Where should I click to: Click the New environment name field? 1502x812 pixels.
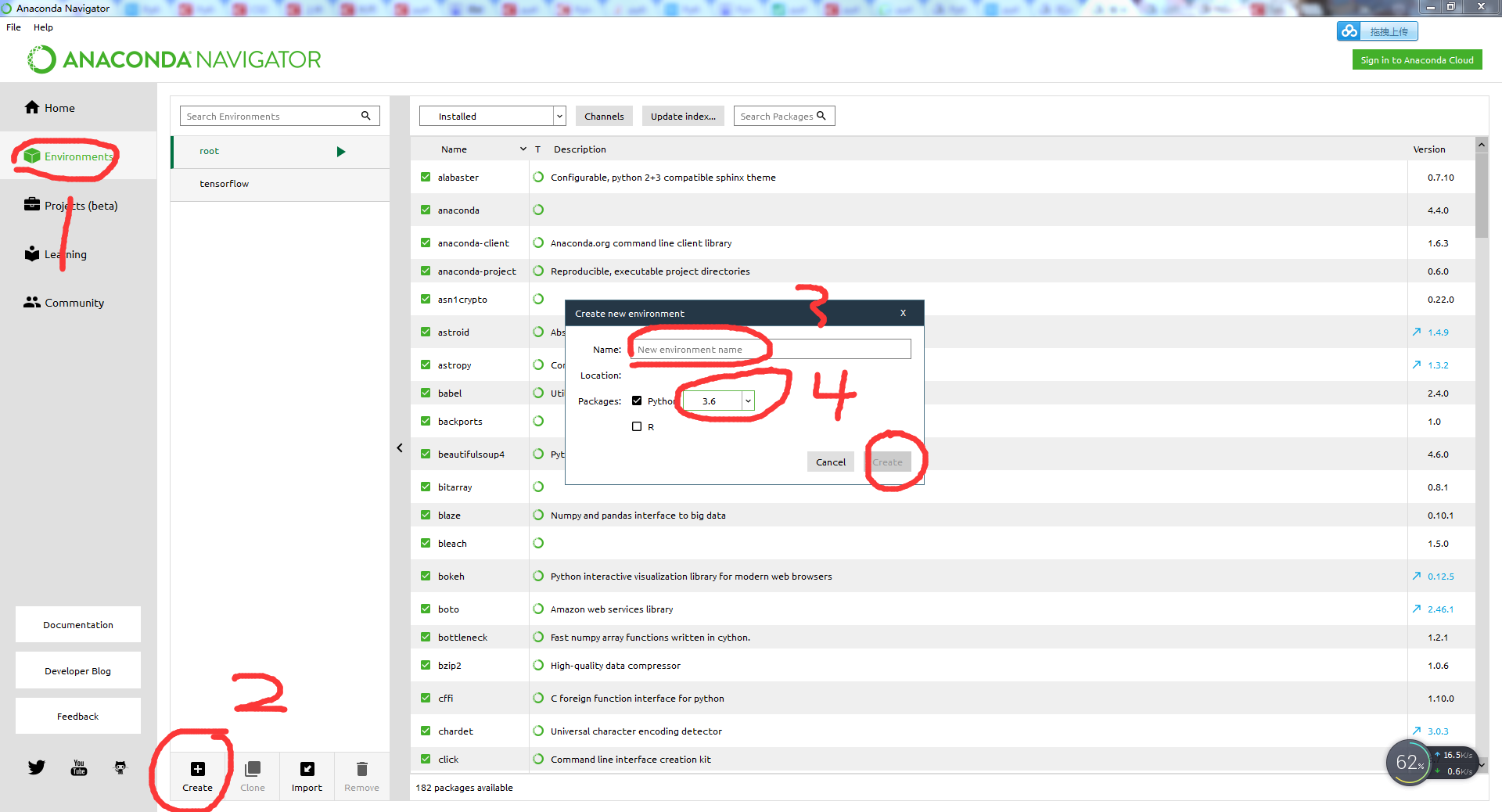771,349
